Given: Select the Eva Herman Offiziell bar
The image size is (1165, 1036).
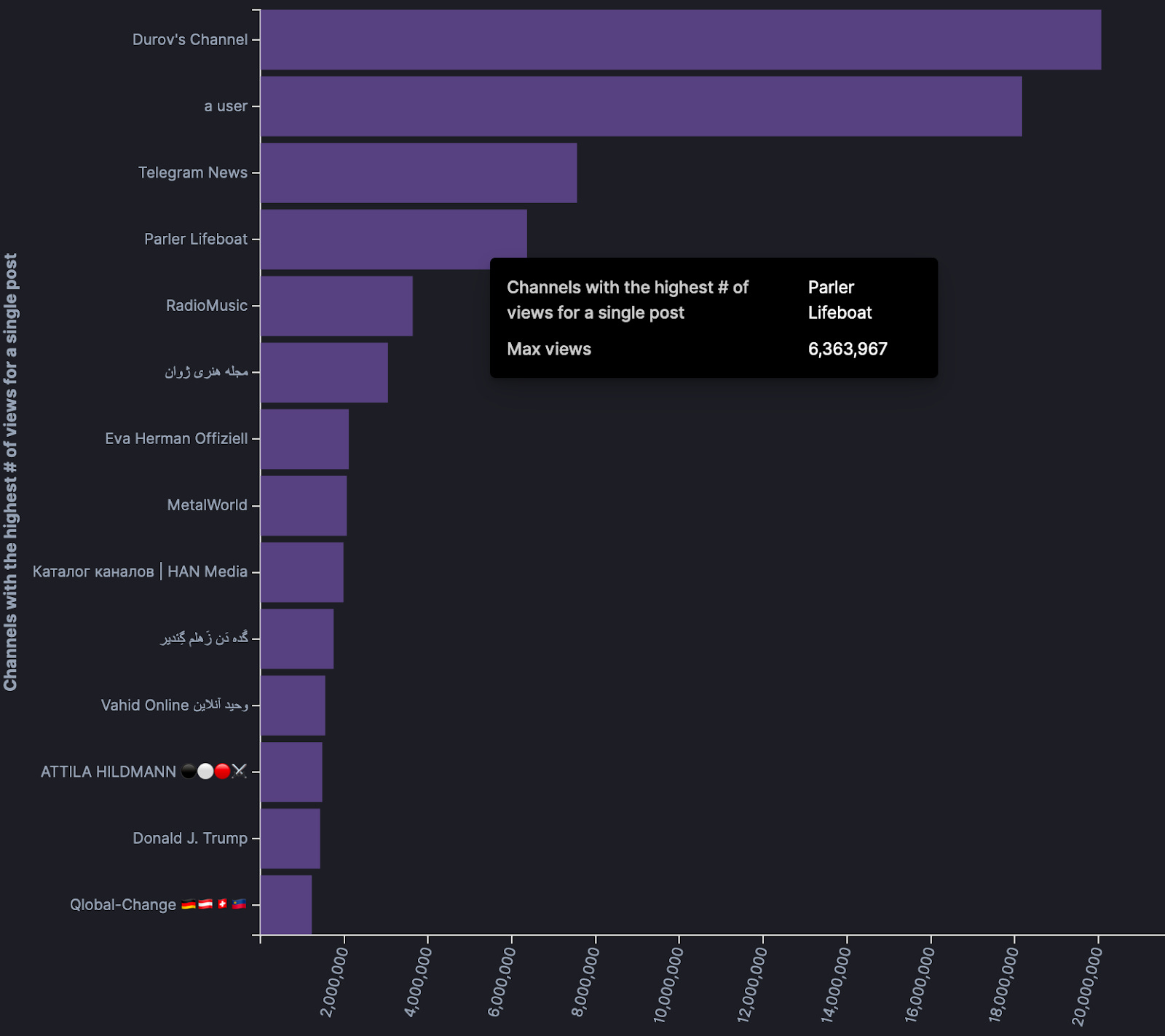Looking at the screenshot, I should point(304,439).
